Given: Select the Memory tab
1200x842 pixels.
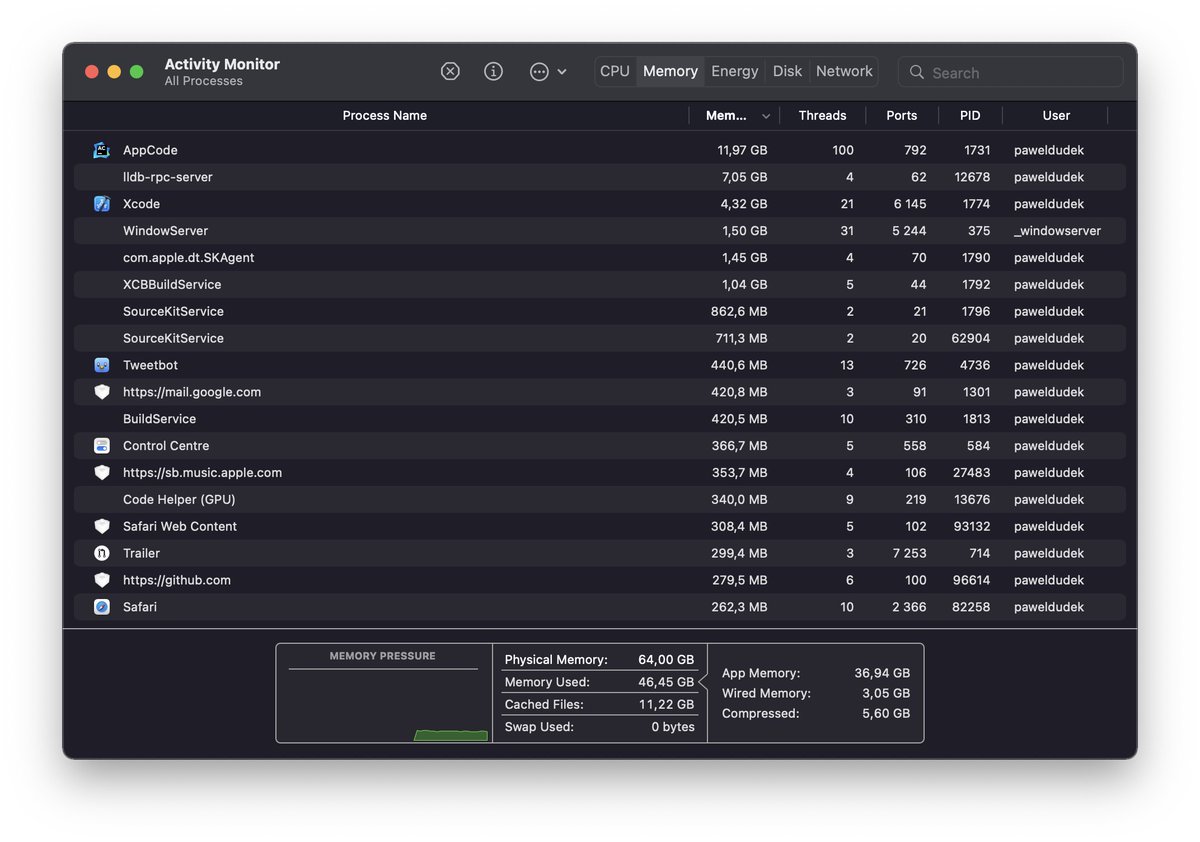Looking at the screenshot, I should [670, 71].
